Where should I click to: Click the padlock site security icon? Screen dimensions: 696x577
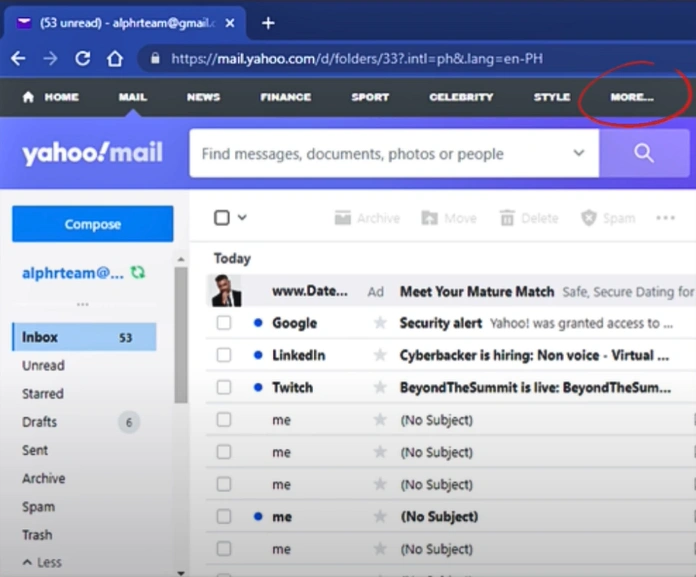tap(155, 58)
